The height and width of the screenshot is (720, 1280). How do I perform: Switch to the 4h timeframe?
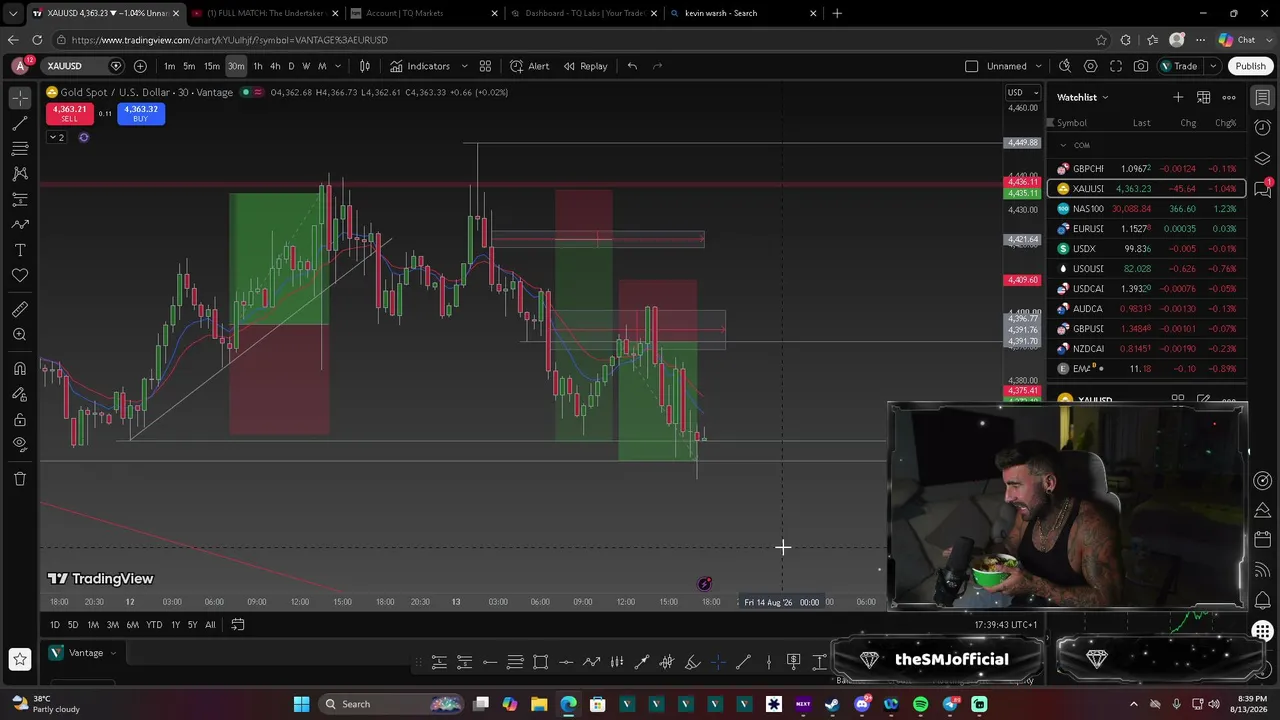(x=275, y=66)
